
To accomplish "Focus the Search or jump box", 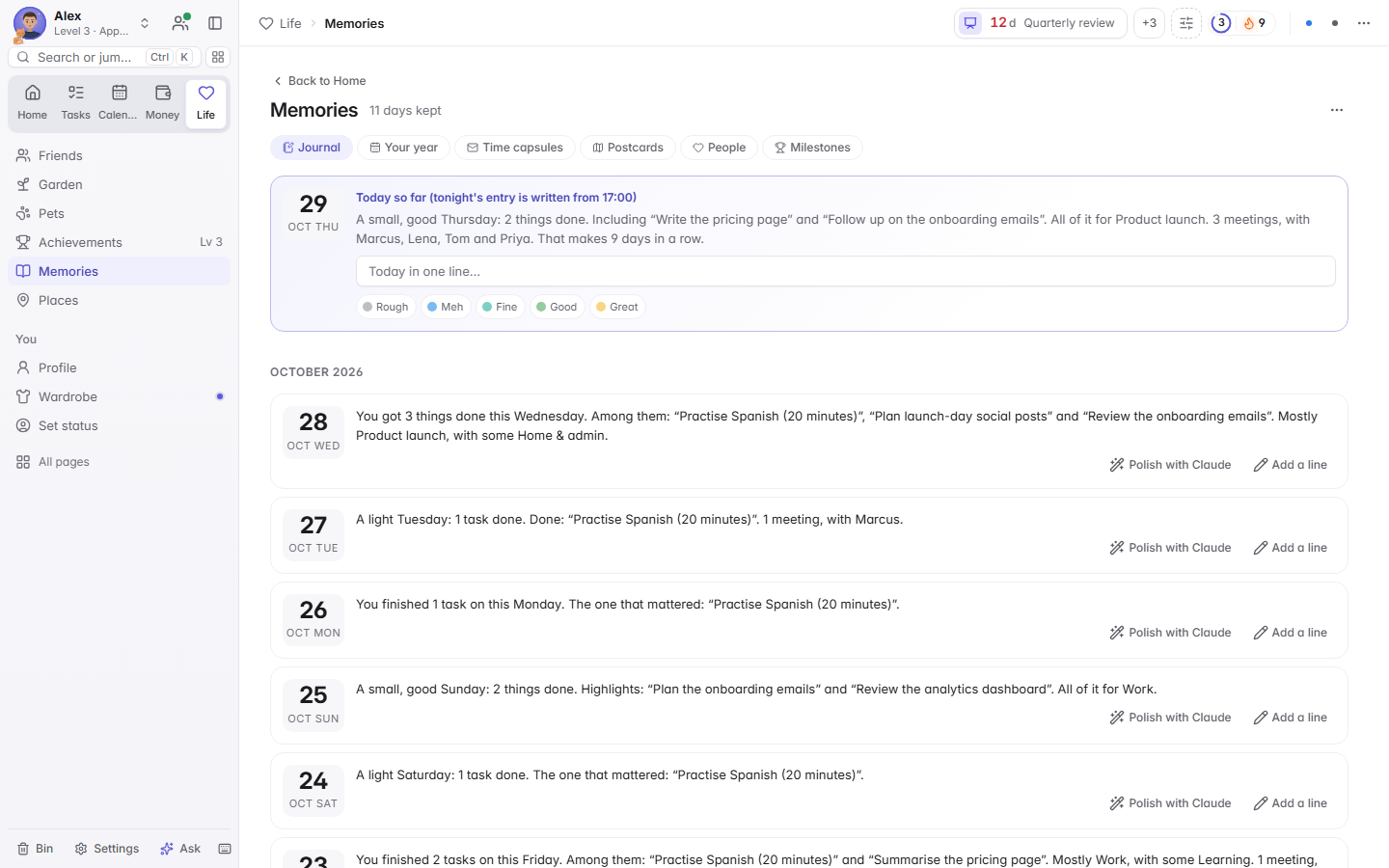I will coord(104,57).
